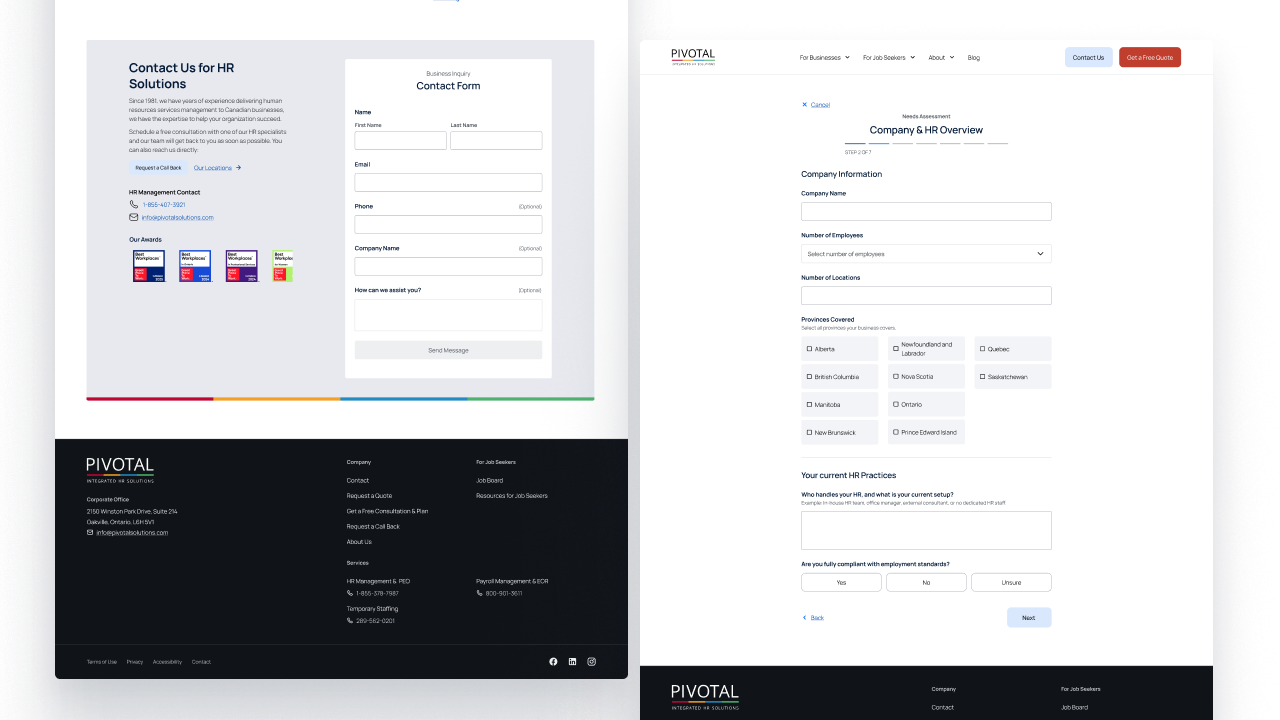Viewport: 1280px width, 720px height.
Task: Open the Number of Employees dropdown
Action: (926, 254)
